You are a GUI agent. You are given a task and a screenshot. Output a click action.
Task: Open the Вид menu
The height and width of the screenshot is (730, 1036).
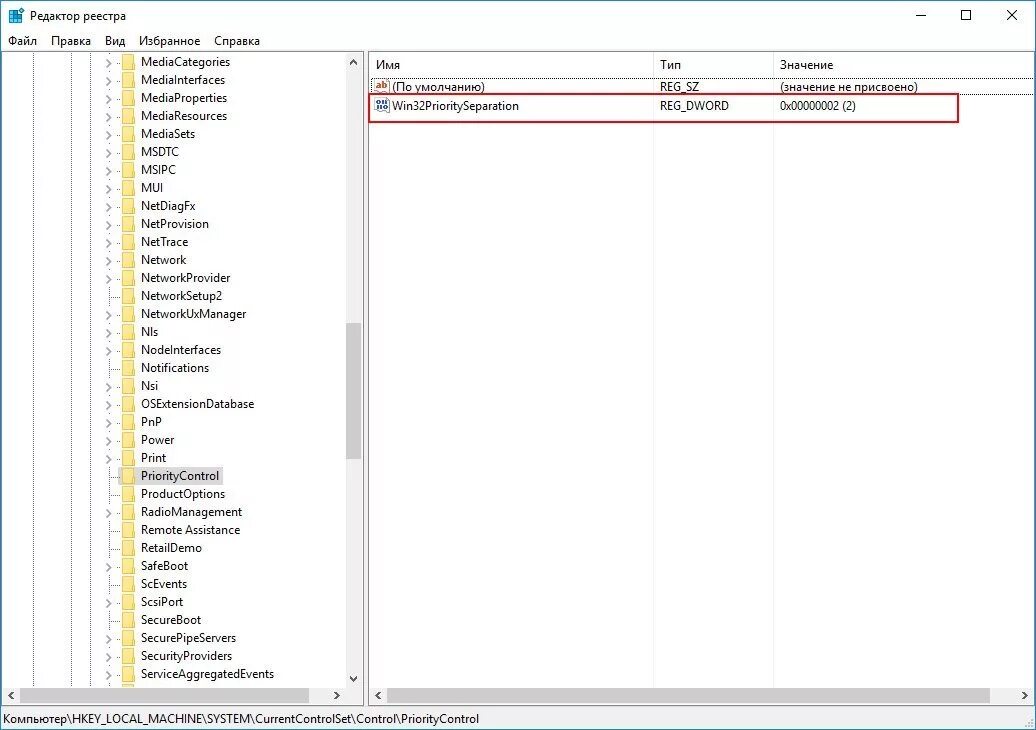click(115, 41)
